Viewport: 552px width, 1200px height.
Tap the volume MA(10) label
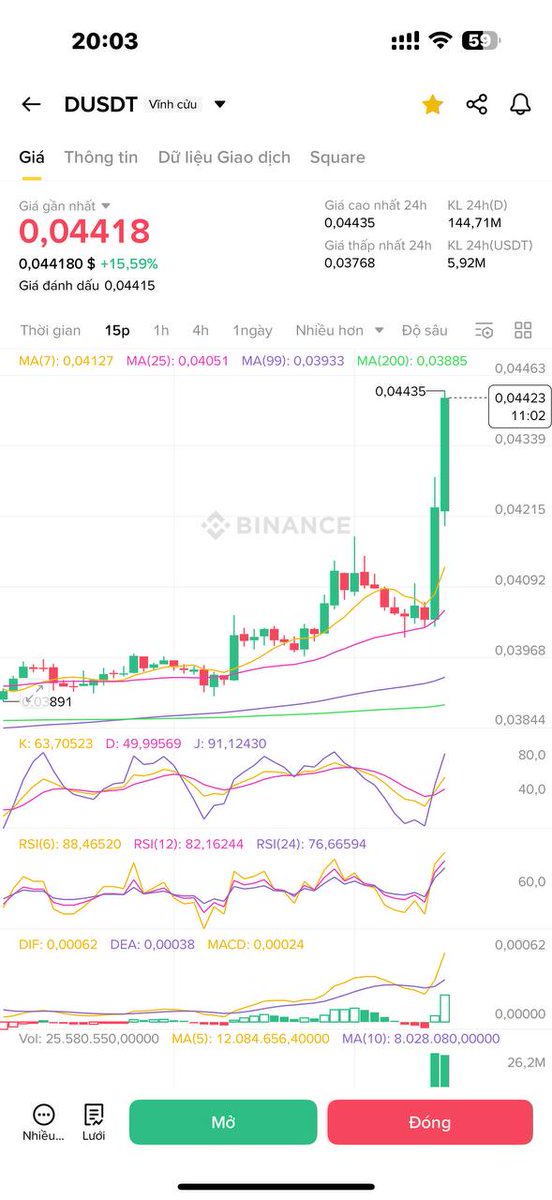point(420,1039)
